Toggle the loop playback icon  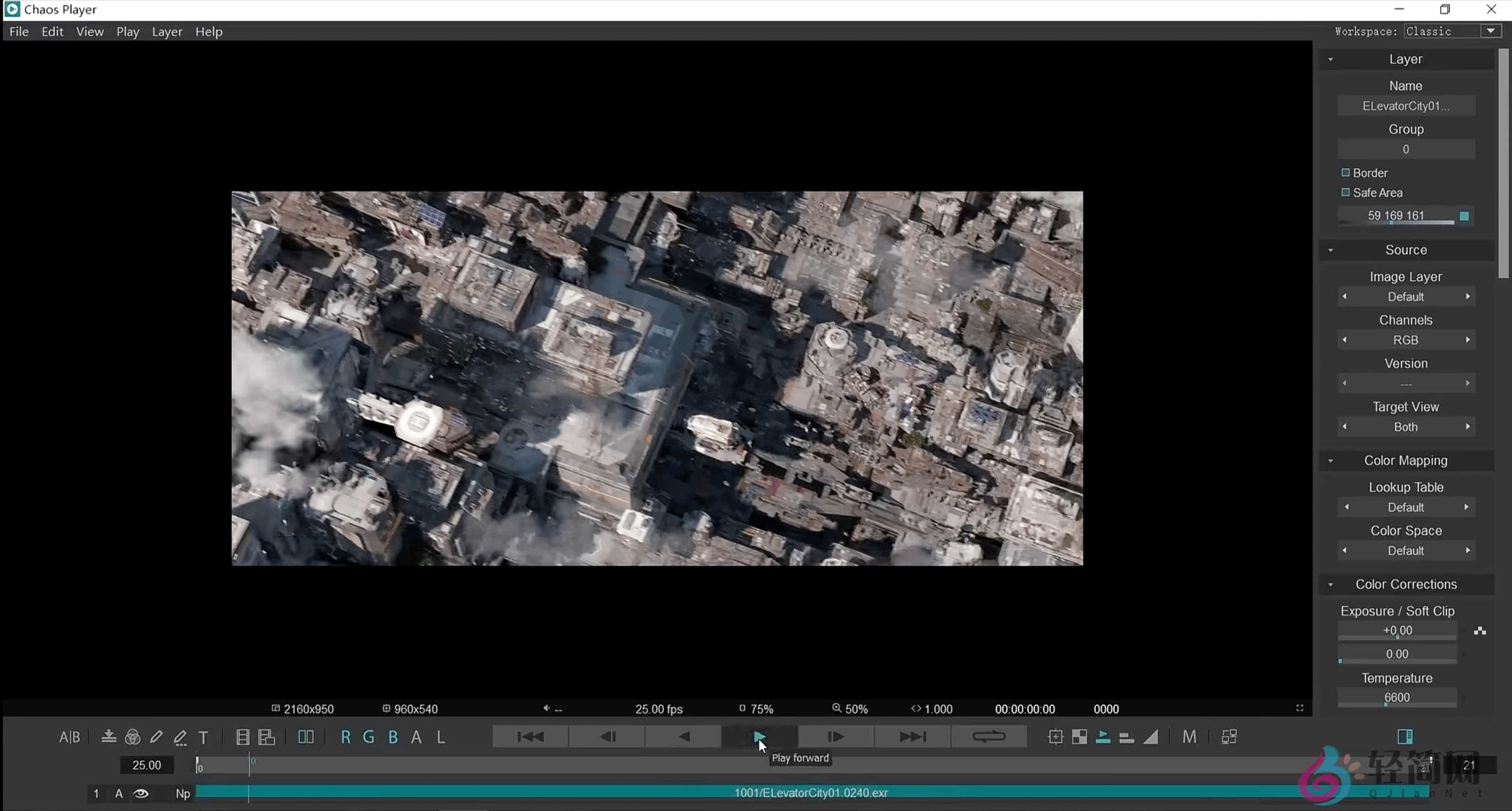(988, 737)
